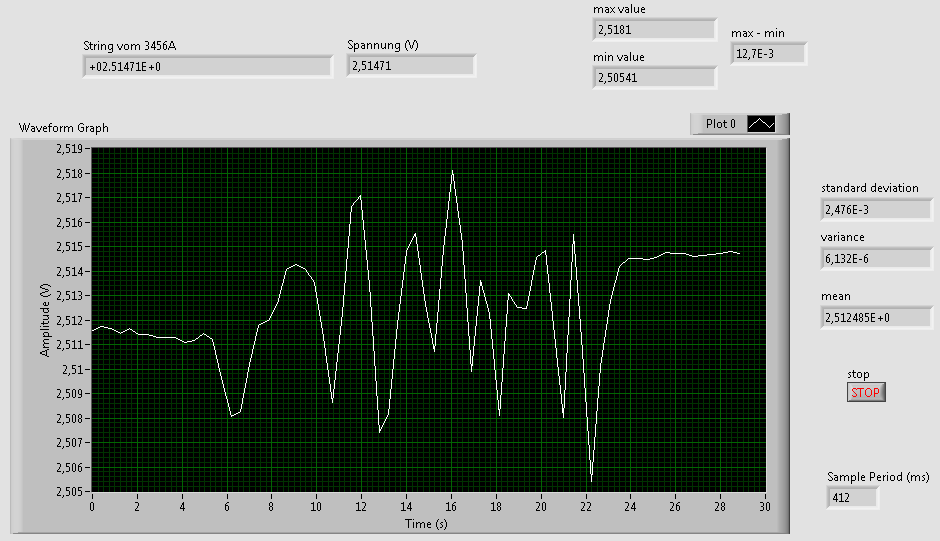Click the stop caption above STOP button

[858, 374]
